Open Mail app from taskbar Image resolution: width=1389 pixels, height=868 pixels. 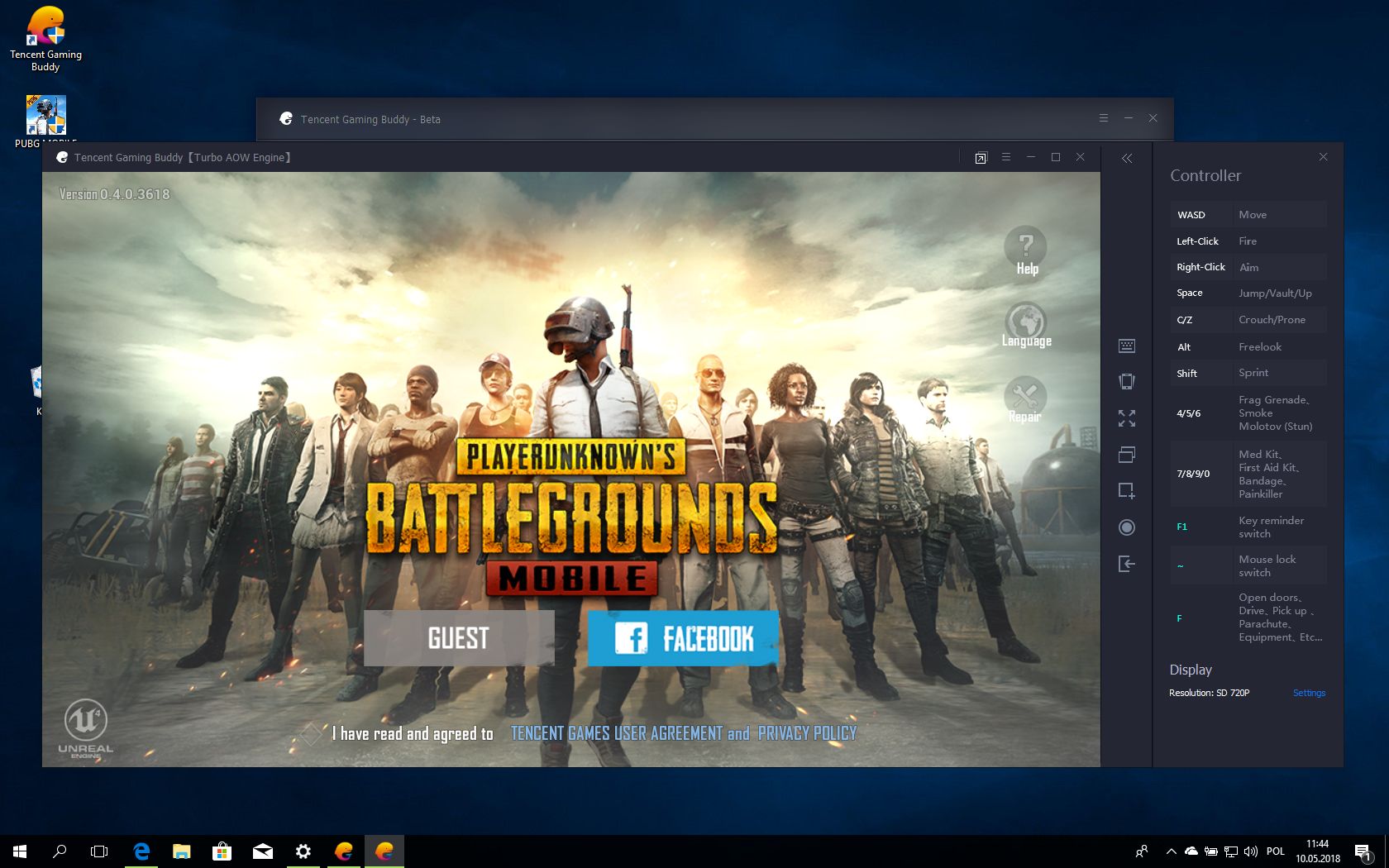tap(263, 851)
